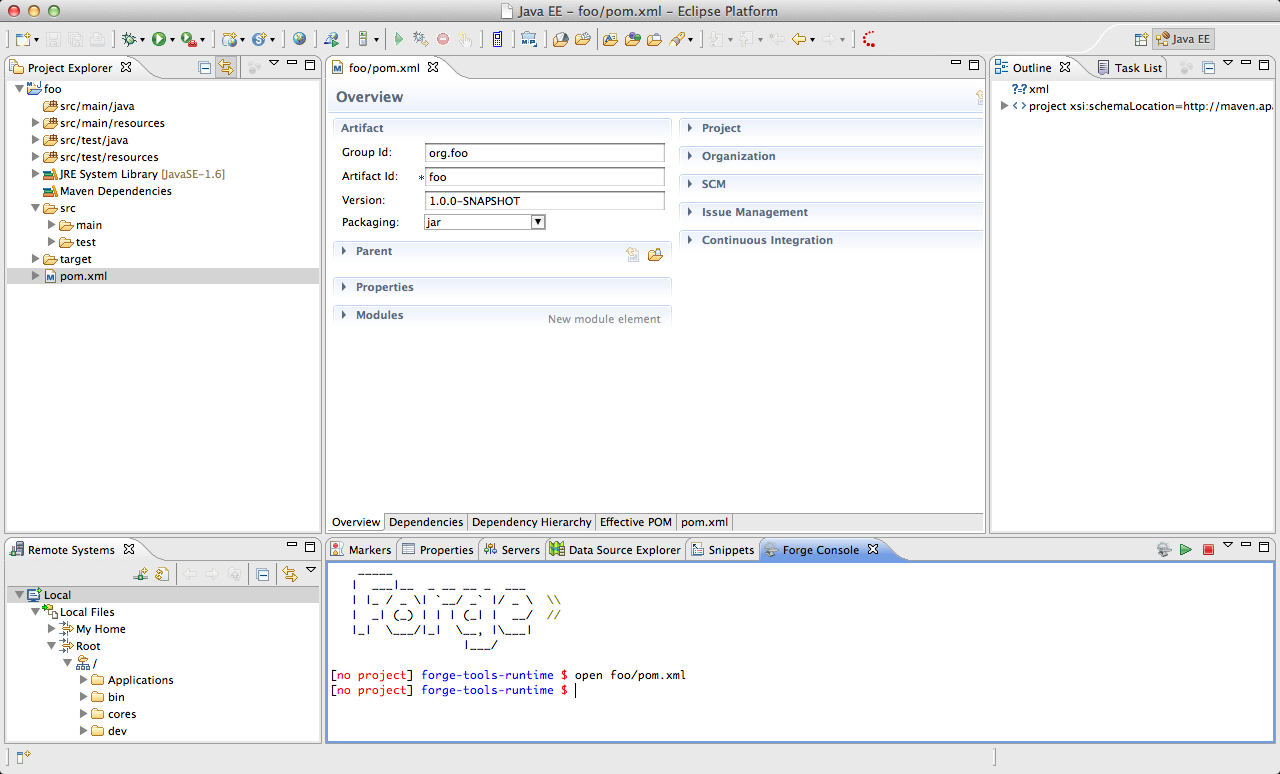The height and width of the screenshot is (774, 1280).
Task: Collapse all in the Outline view
Action: pyautogui.click(x=1208, y=67)
